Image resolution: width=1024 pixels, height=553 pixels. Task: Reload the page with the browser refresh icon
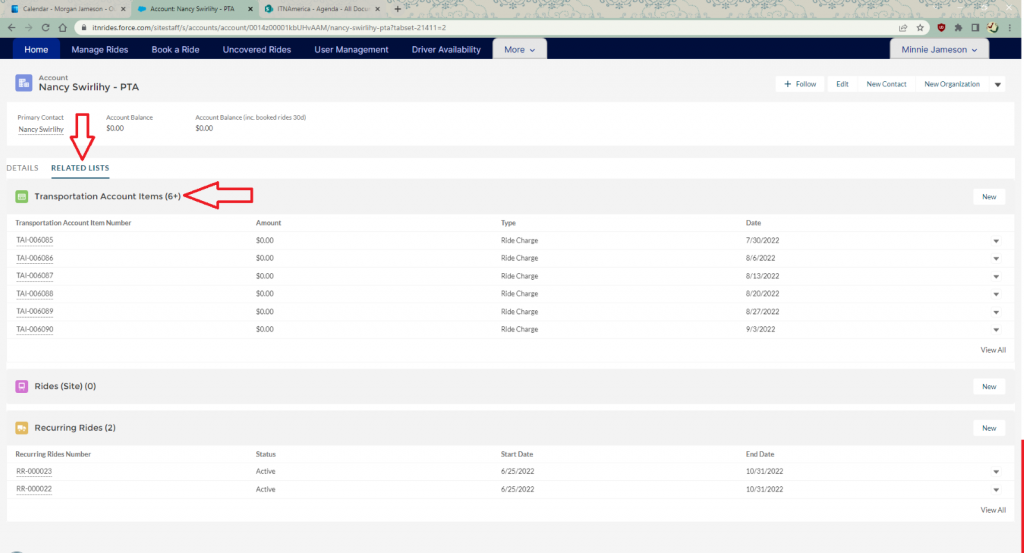tap(46, 27)
